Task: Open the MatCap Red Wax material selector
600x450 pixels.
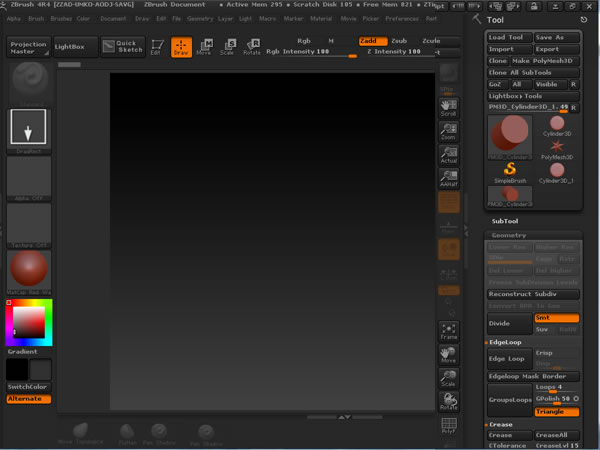Action: pos(29,273)
